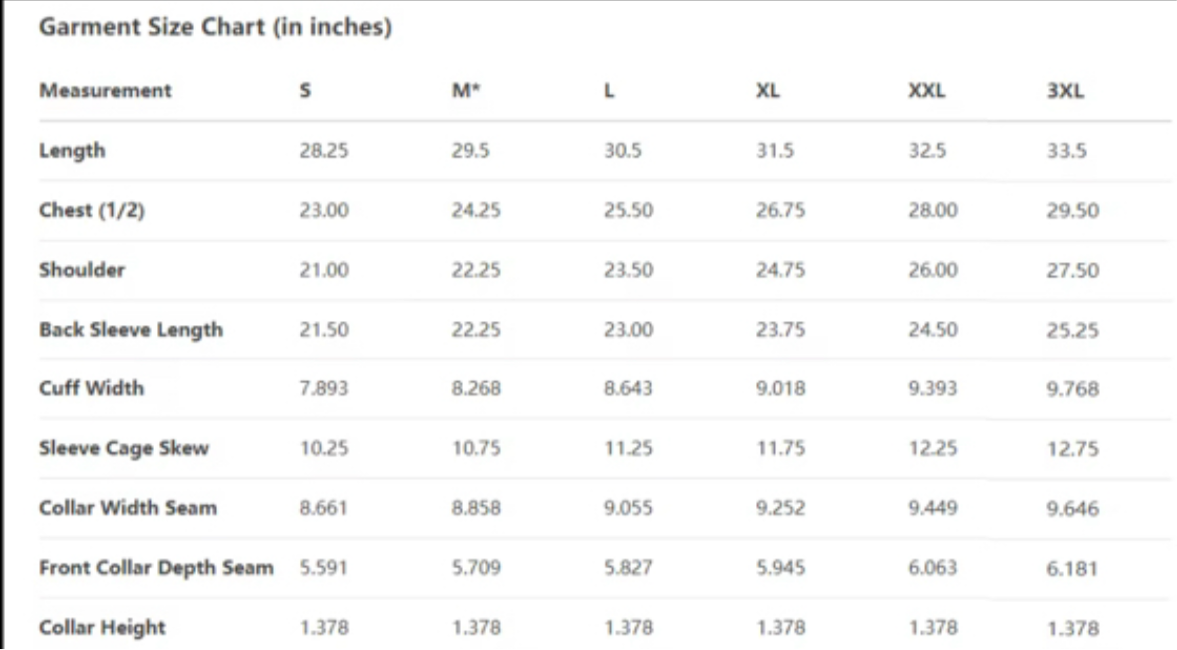Image resolution: width=1177 pixels, height=650 pixels.
Task: Click the 9.018 Cuff Width value
Action: [780, 389]
